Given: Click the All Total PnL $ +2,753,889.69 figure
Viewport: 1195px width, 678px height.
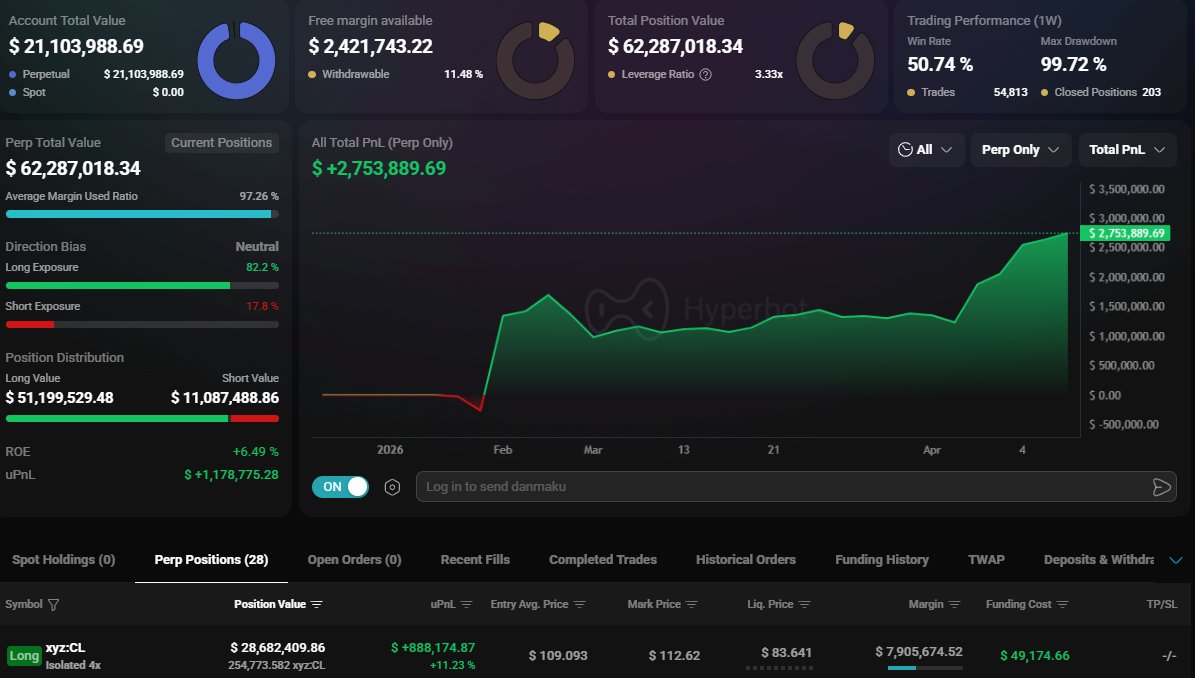Looking at the screenshot, I should coord(379,168).
